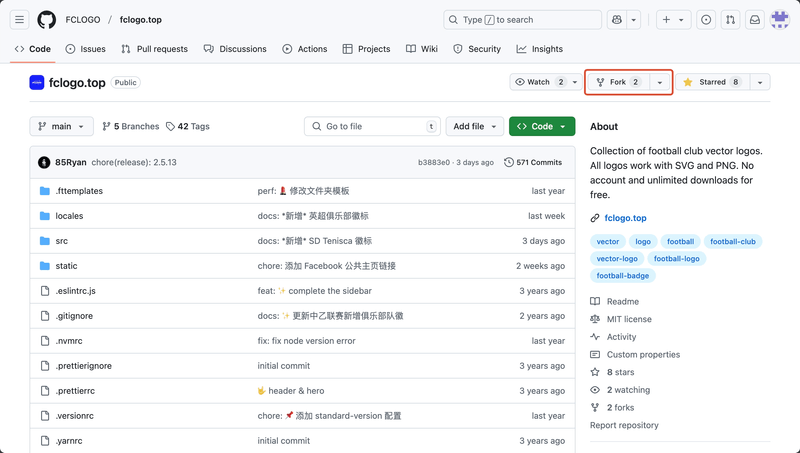Open pull requests icon in top bar
This screenshot has width=800, height=453.
point(731,20)
